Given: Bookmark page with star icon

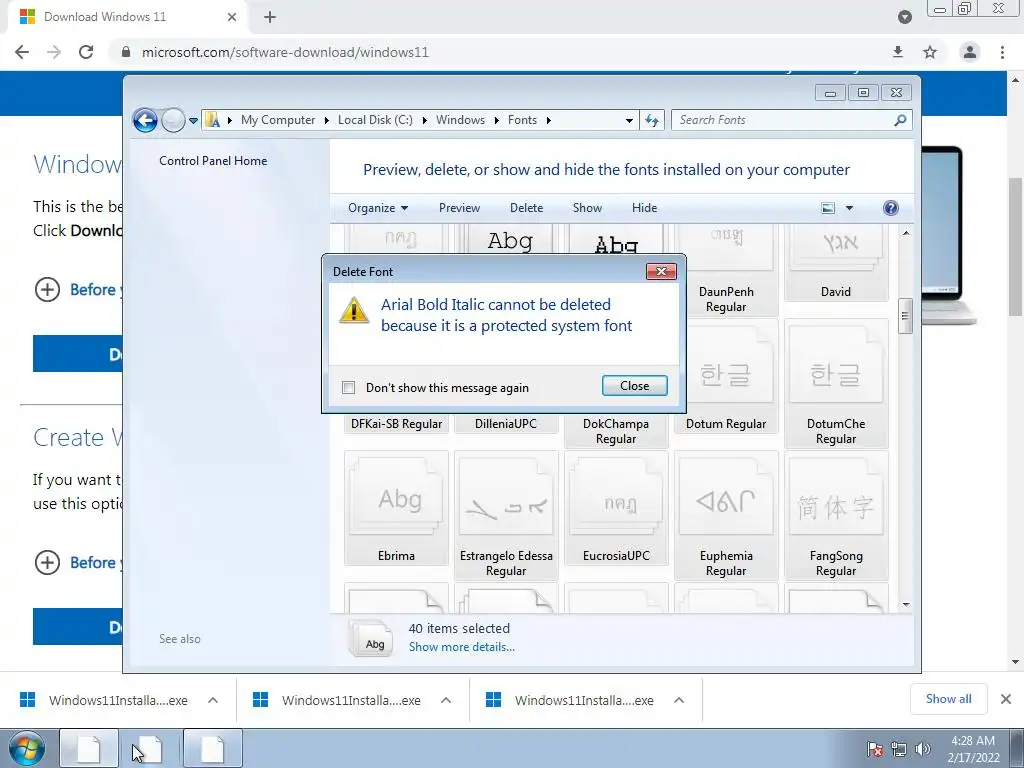Looking at the screenshot, I should (930, 52).
